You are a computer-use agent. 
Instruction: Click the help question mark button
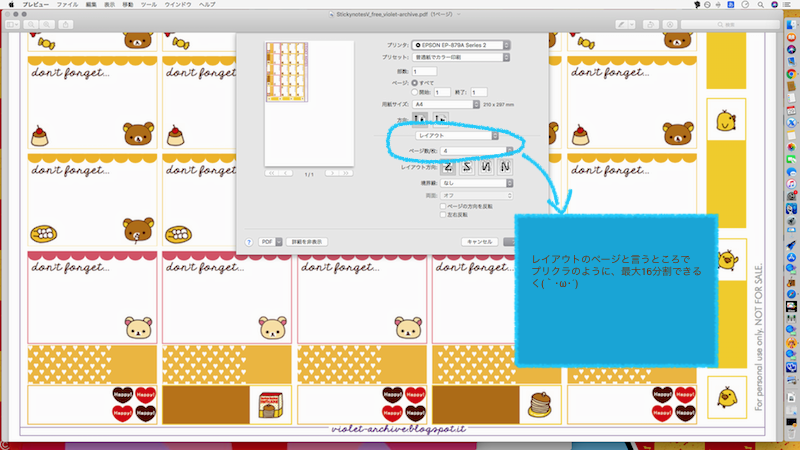coord(248,242)
